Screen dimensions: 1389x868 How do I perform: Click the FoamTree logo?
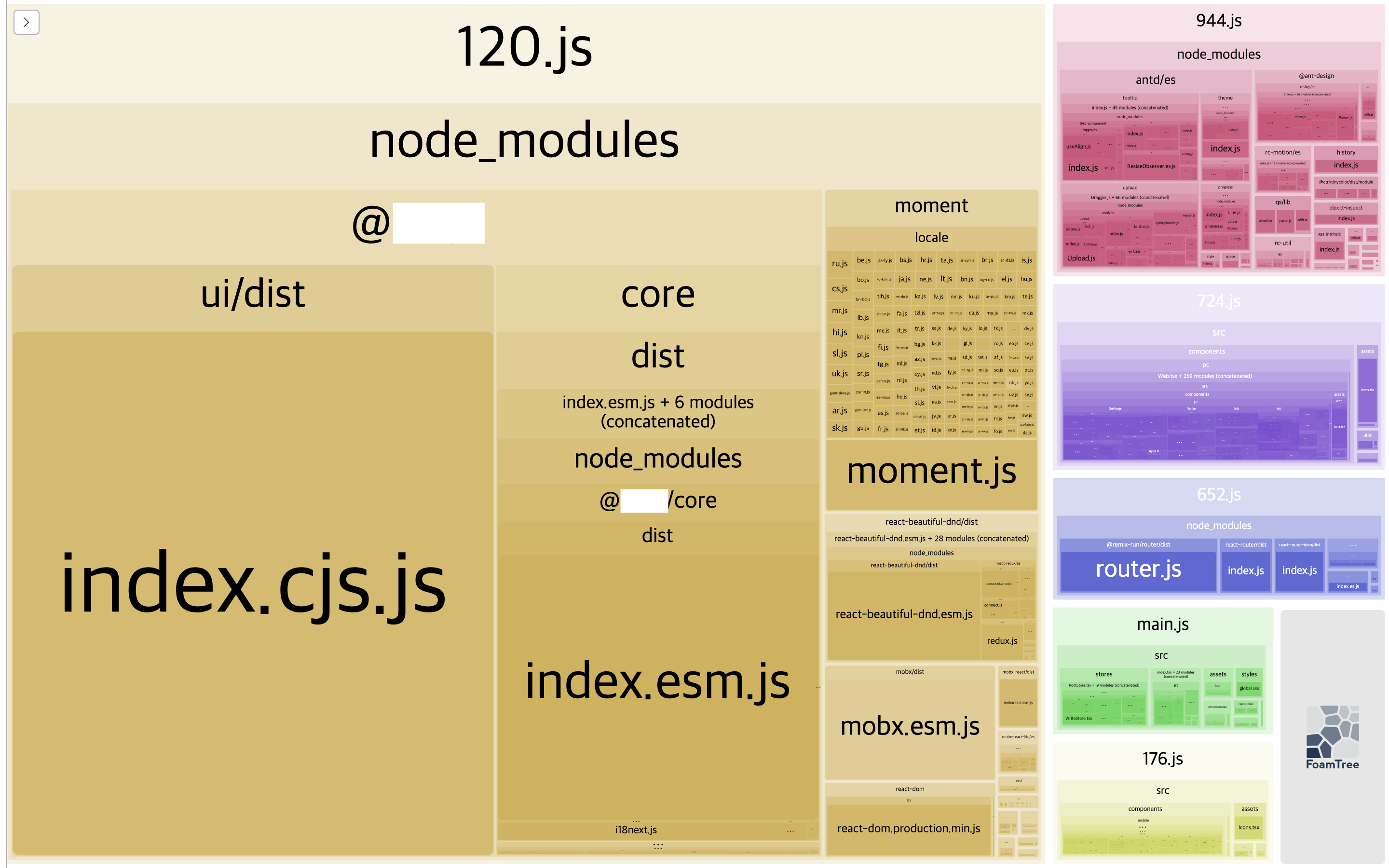tap(1332, 738)
